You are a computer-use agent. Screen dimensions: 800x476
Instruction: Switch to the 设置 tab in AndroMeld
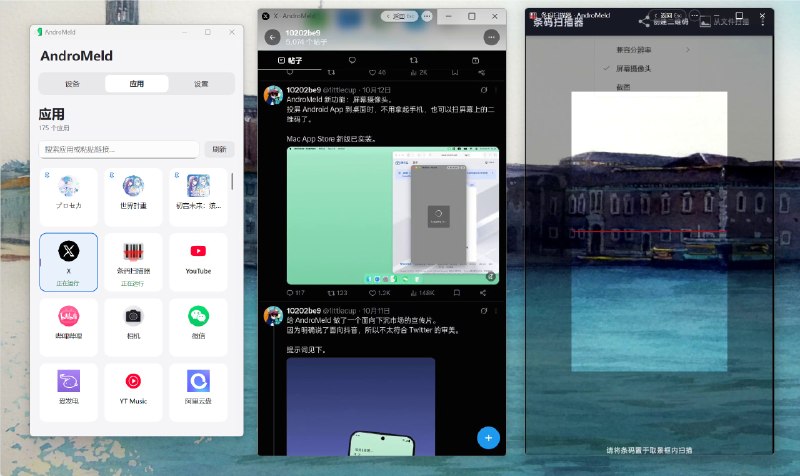201,84
